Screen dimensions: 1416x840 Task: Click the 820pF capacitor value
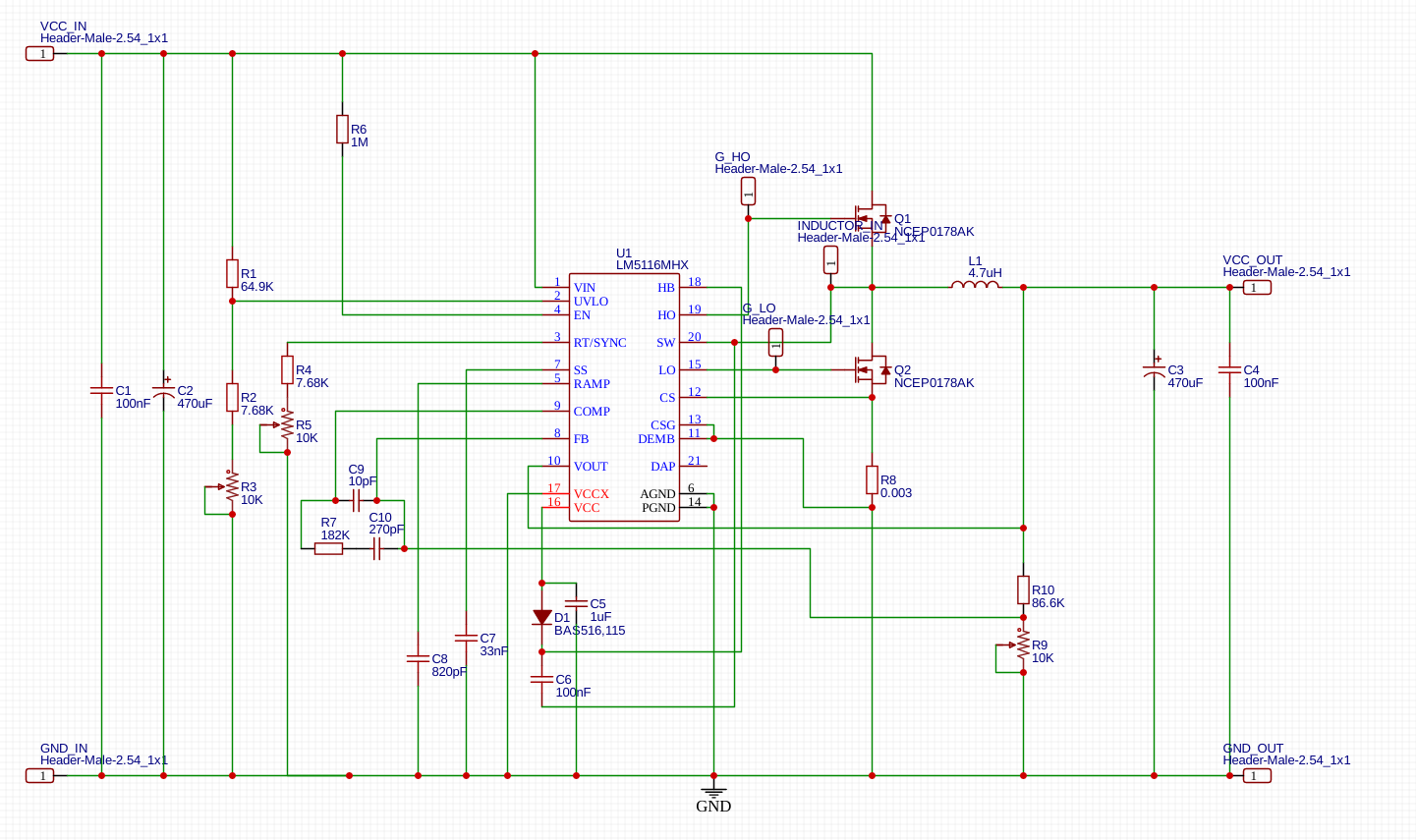point(449,672)
